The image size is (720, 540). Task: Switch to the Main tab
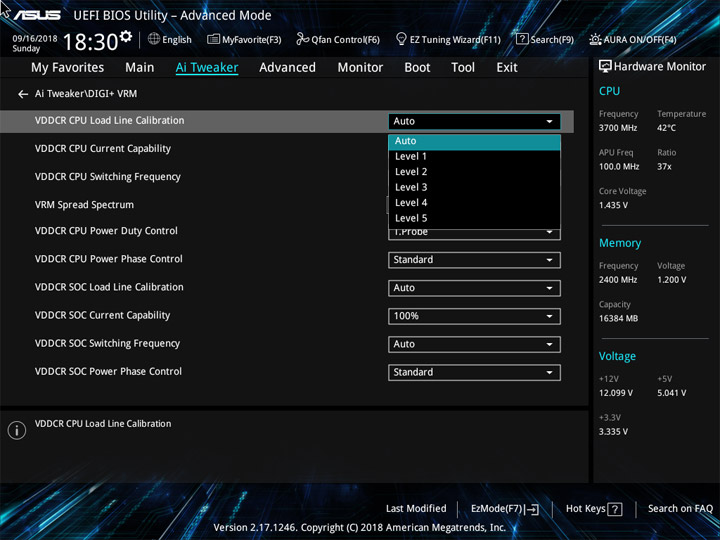tap(140, 68)
